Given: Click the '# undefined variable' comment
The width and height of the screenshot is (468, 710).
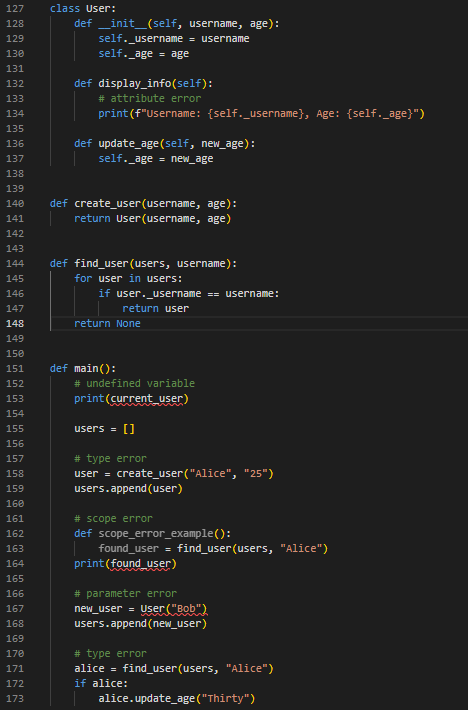Looking at the screenshot, I should point(134,384).
